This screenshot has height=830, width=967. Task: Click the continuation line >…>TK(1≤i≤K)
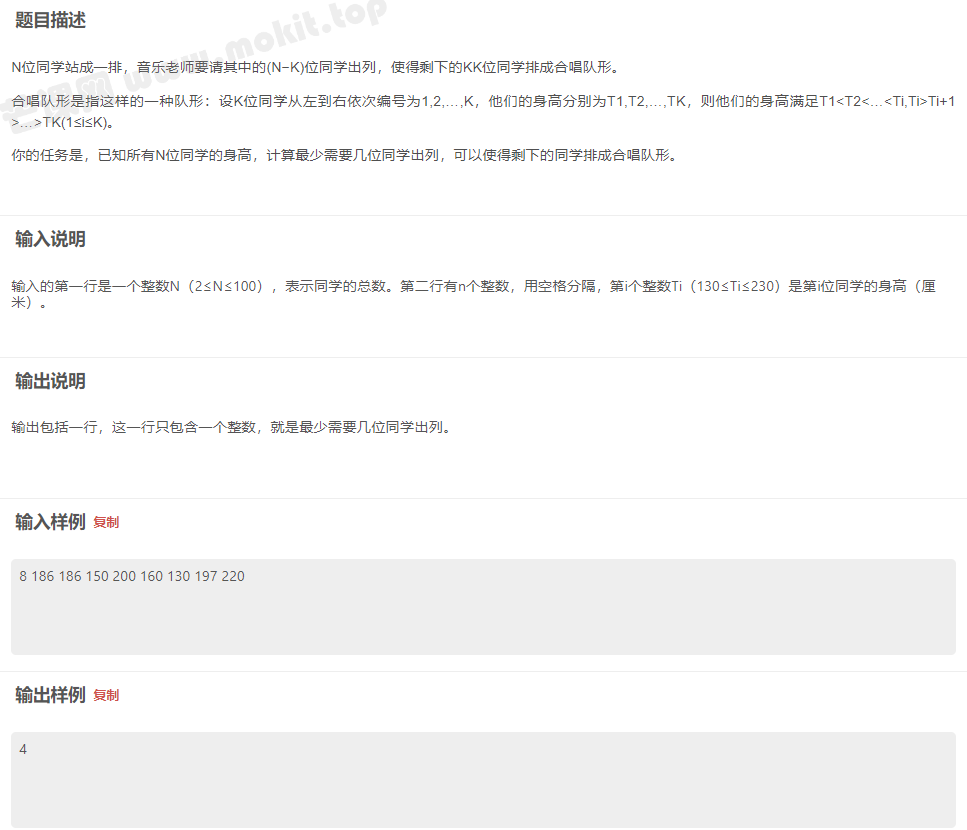(62, 123)
